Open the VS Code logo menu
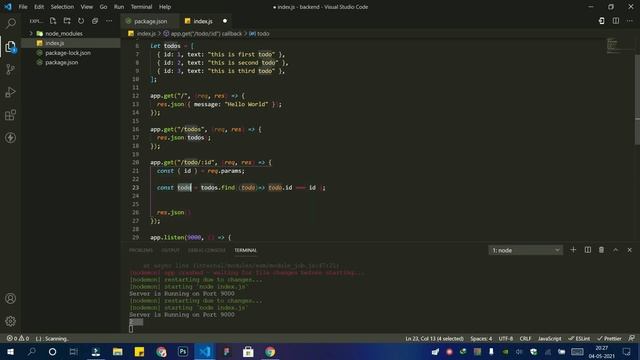 point(8,7)
